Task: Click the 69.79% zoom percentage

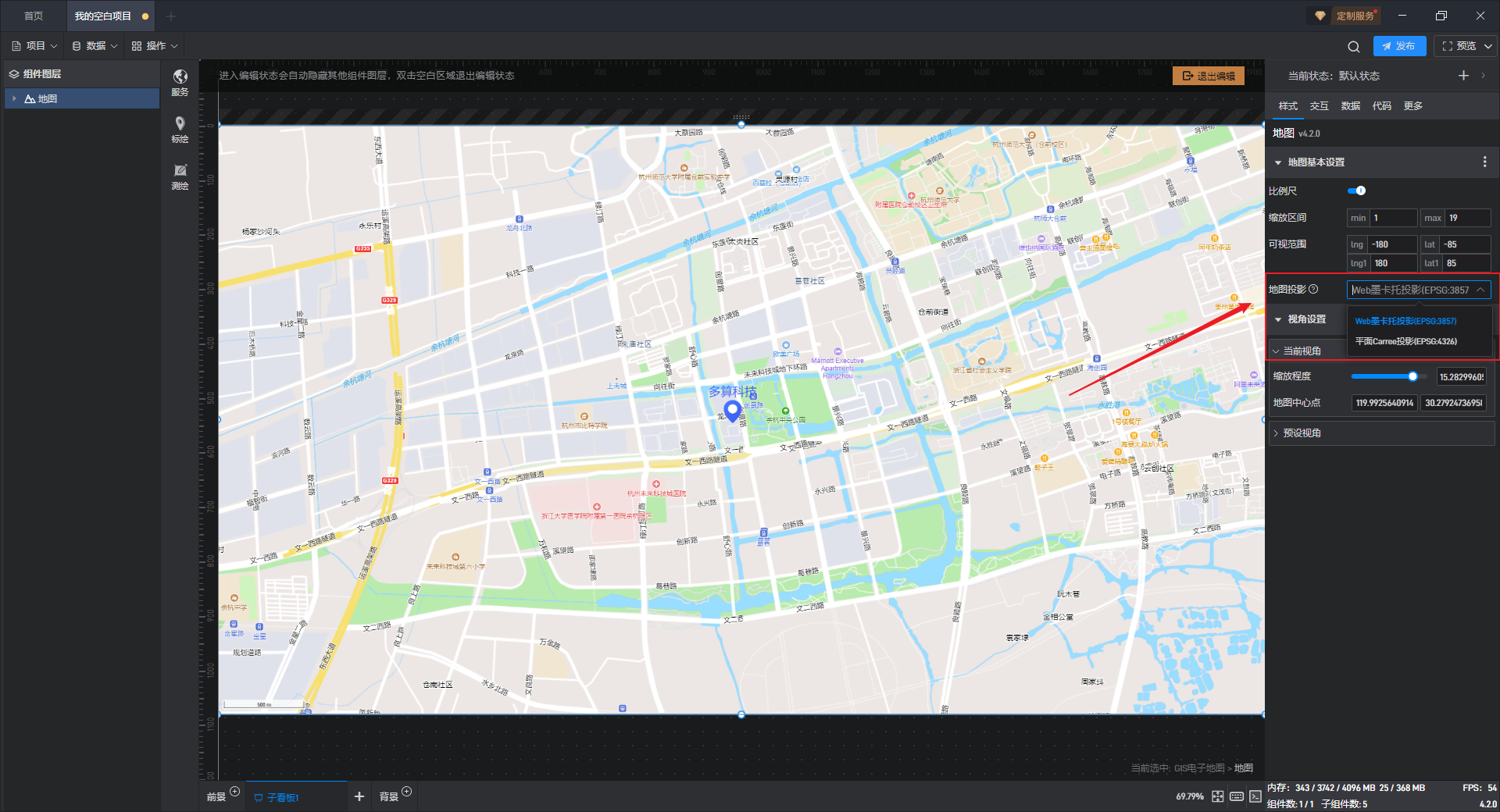Action: [x=1190, y=796]
